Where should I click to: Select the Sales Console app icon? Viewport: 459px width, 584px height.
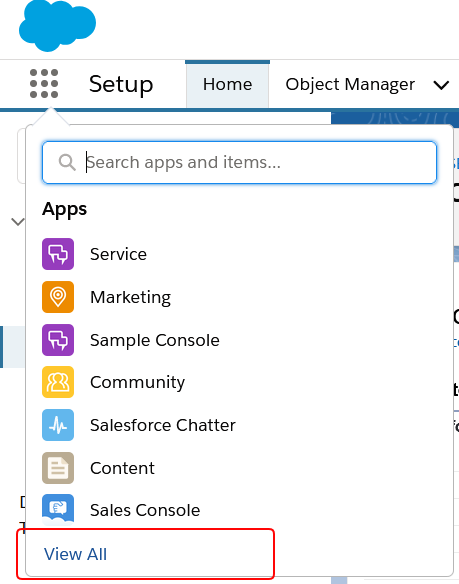point(58,510)
